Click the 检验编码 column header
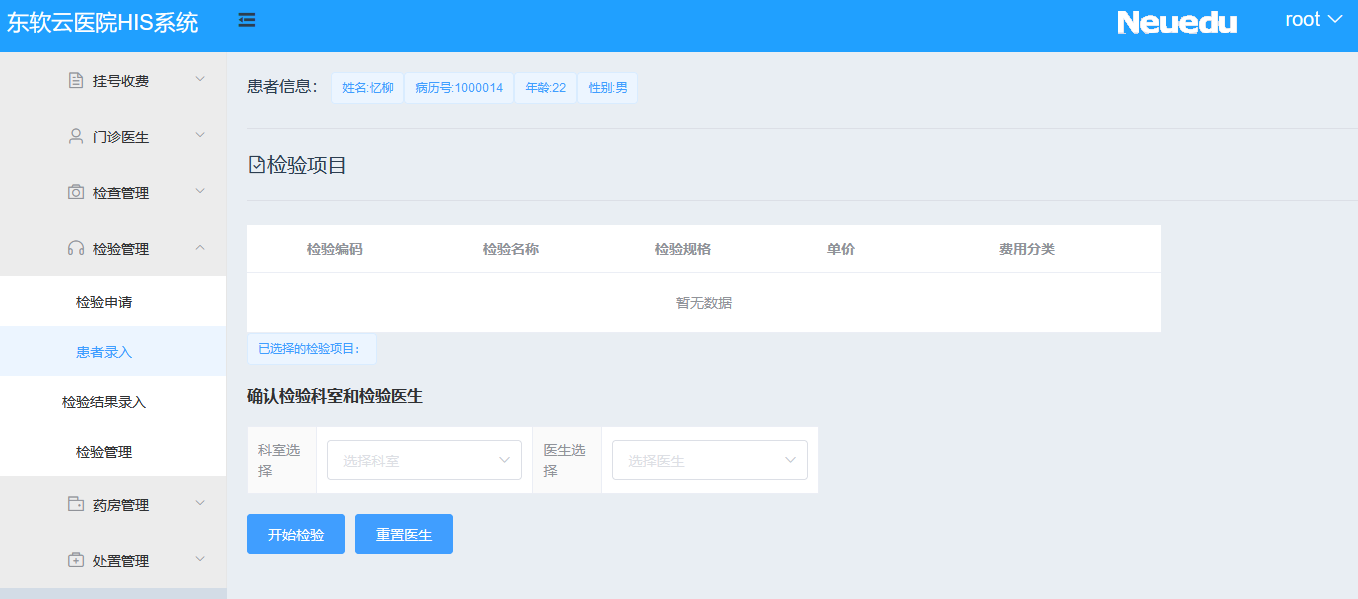Viewport: 1358px width, 599px height. pos(335,249)
